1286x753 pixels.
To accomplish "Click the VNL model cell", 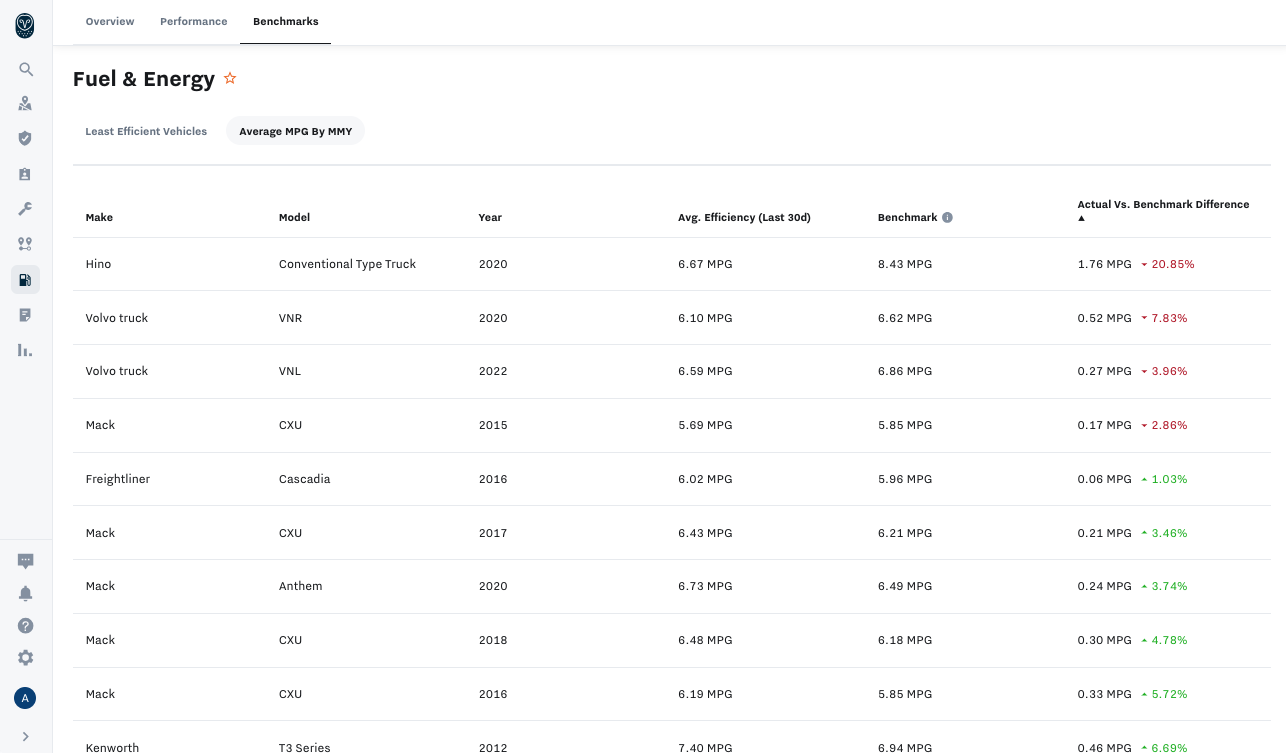I will (x=290, y=371).
